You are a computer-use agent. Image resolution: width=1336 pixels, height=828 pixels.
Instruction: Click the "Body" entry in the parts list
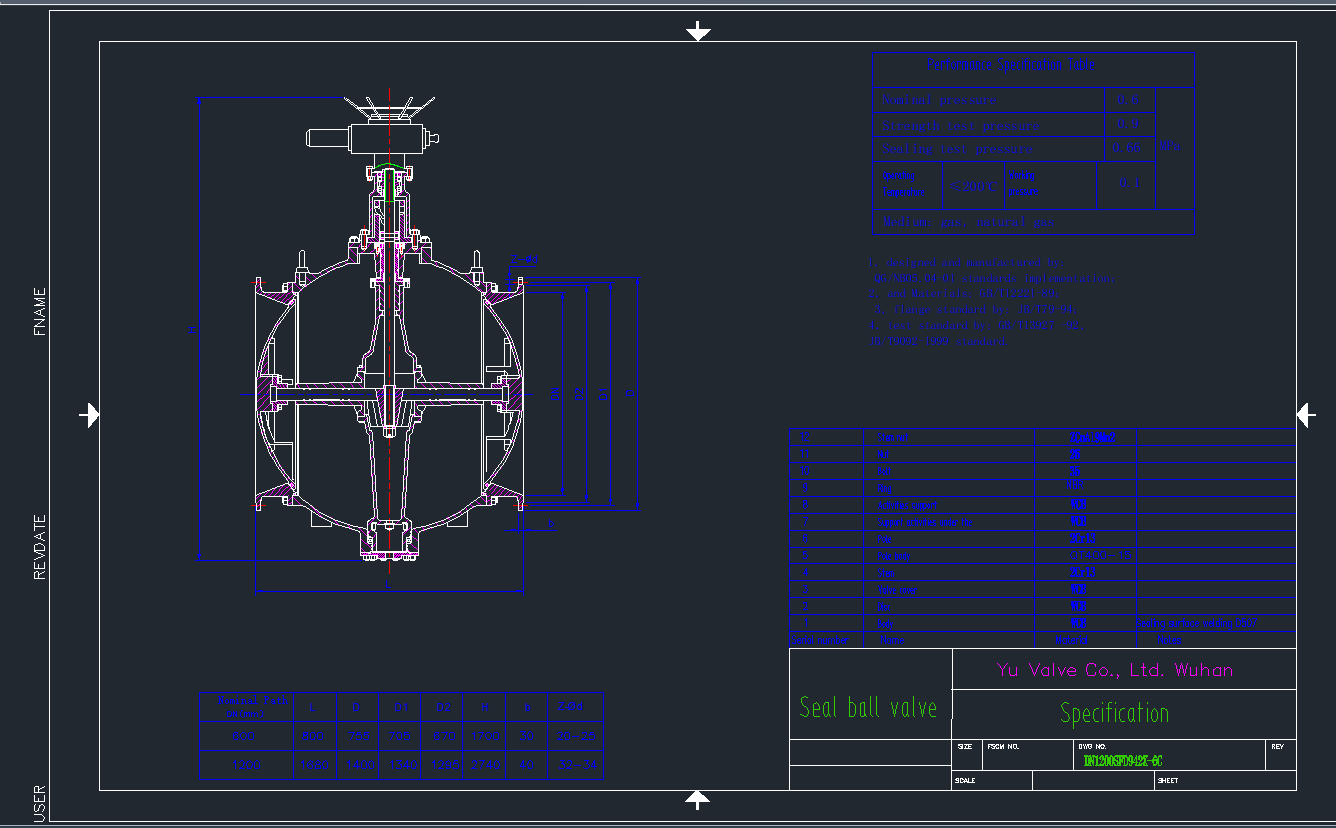885,623
